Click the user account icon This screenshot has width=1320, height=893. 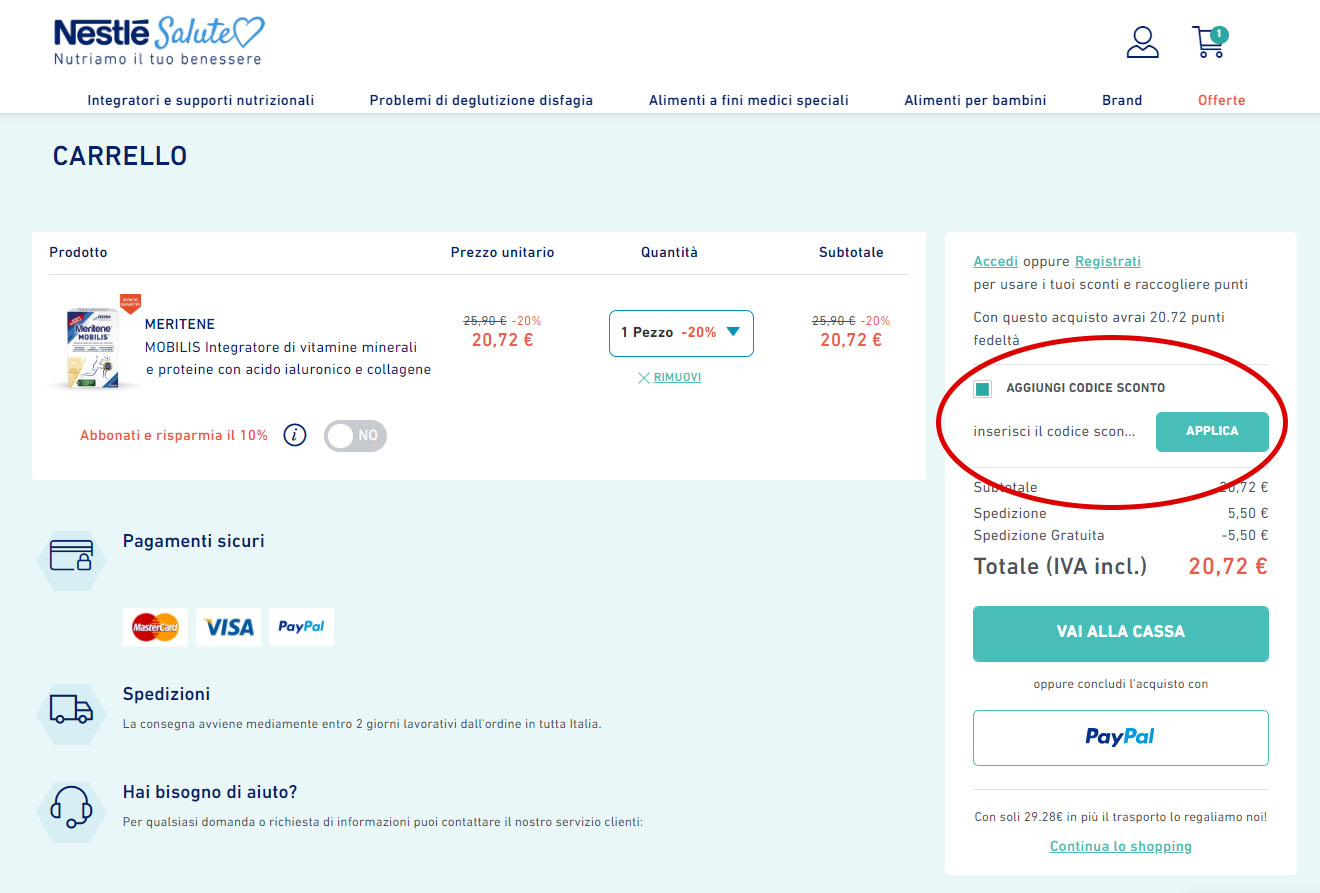(1142, 42)
